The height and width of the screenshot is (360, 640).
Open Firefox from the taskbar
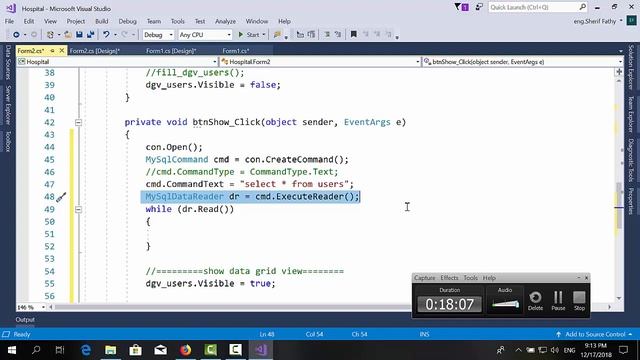coord(185,350)
